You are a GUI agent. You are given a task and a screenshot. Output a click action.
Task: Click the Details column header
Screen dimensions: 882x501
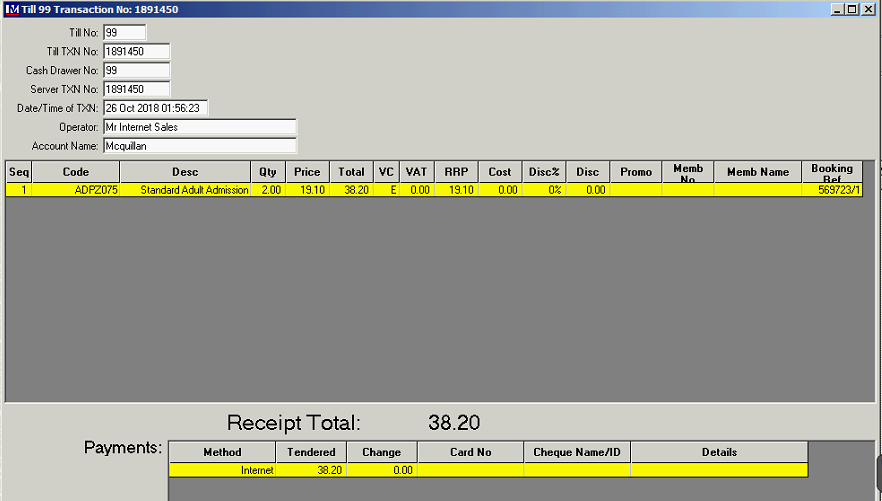coord(719,452)
